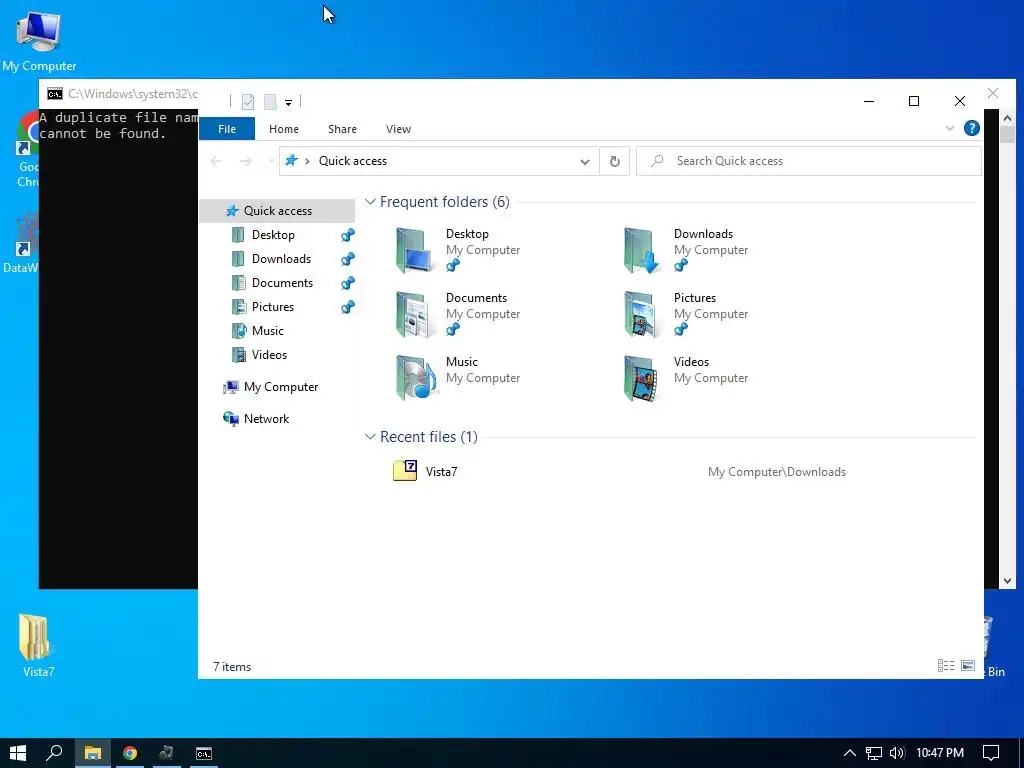Switch to Large icons view layout
Viewport: 1024px width, 768px height.
click(x=968, y=665)
